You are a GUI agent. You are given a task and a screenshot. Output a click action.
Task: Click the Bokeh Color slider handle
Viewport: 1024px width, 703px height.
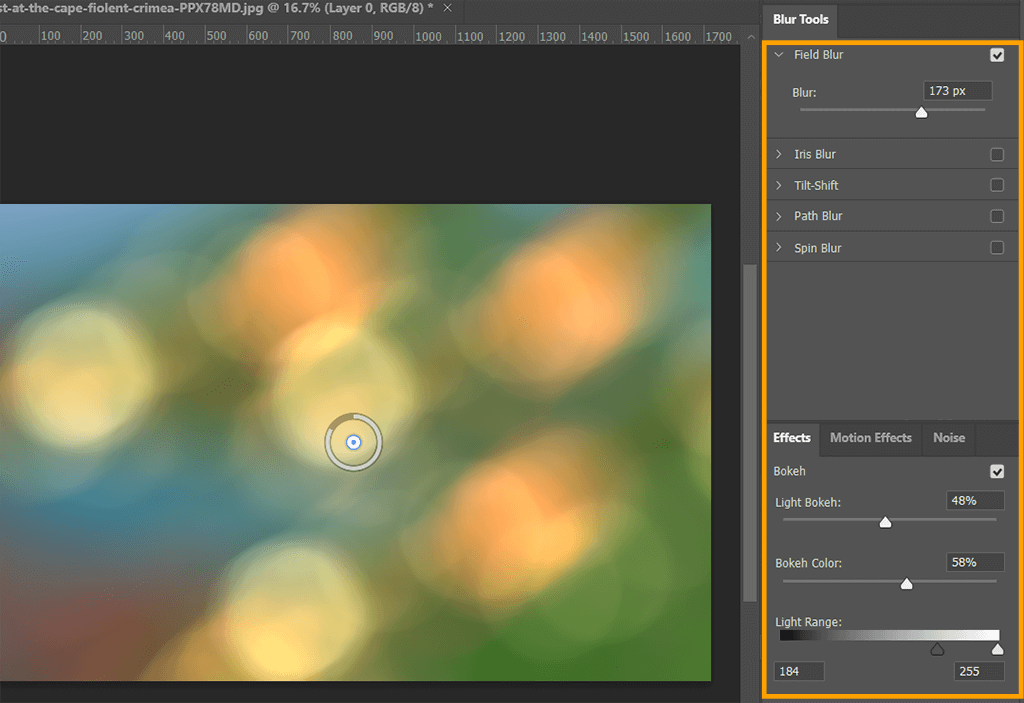coord(906,583)
